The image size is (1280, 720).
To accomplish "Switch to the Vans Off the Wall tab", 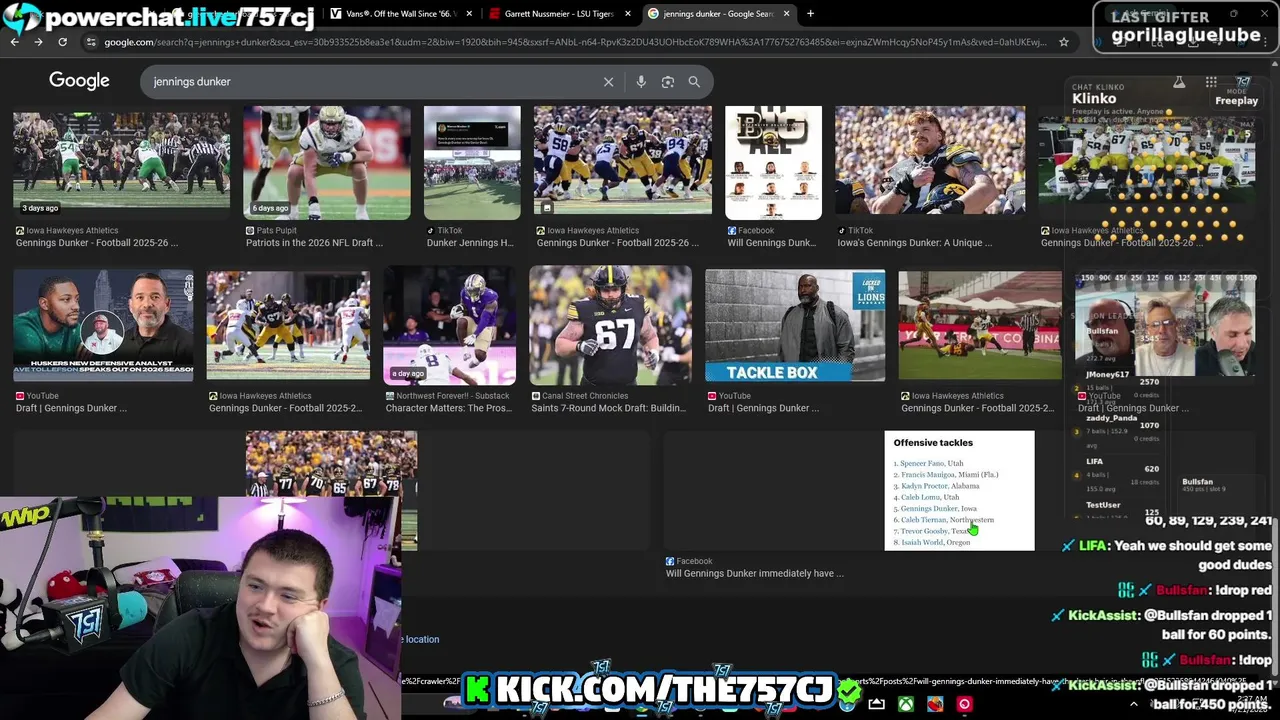I will coord(400,14).
